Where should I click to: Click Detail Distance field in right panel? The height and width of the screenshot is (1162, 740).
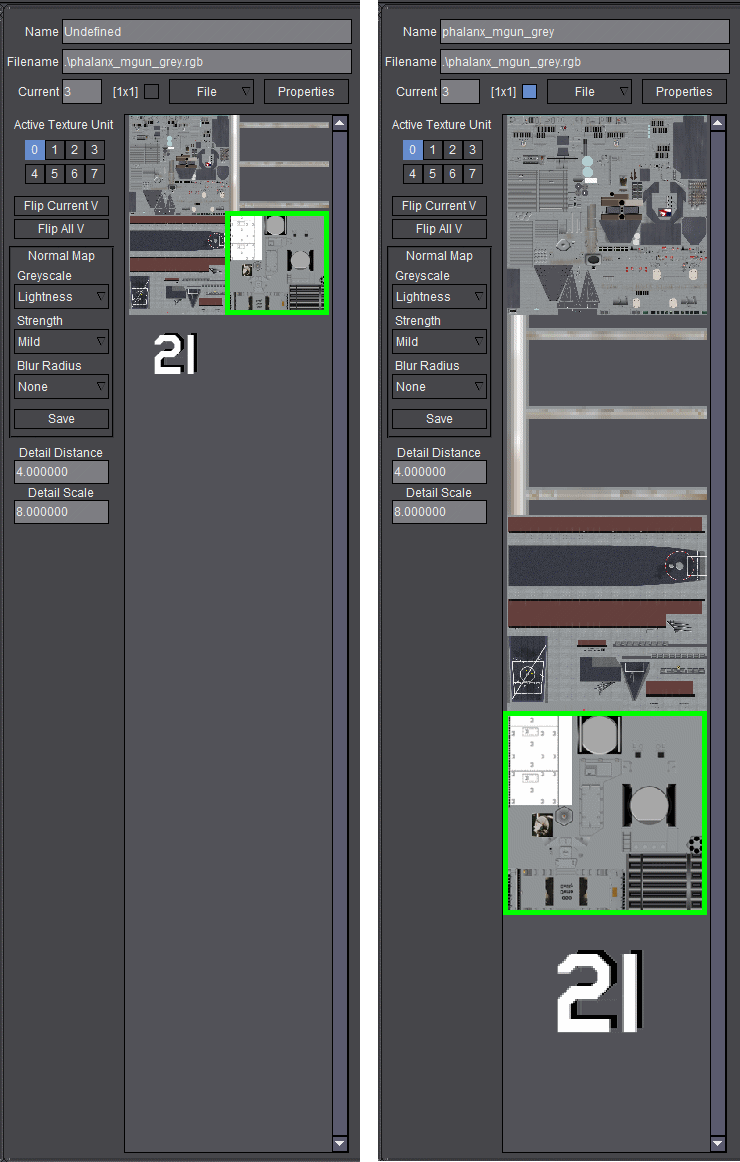click(x=439, y=472)
